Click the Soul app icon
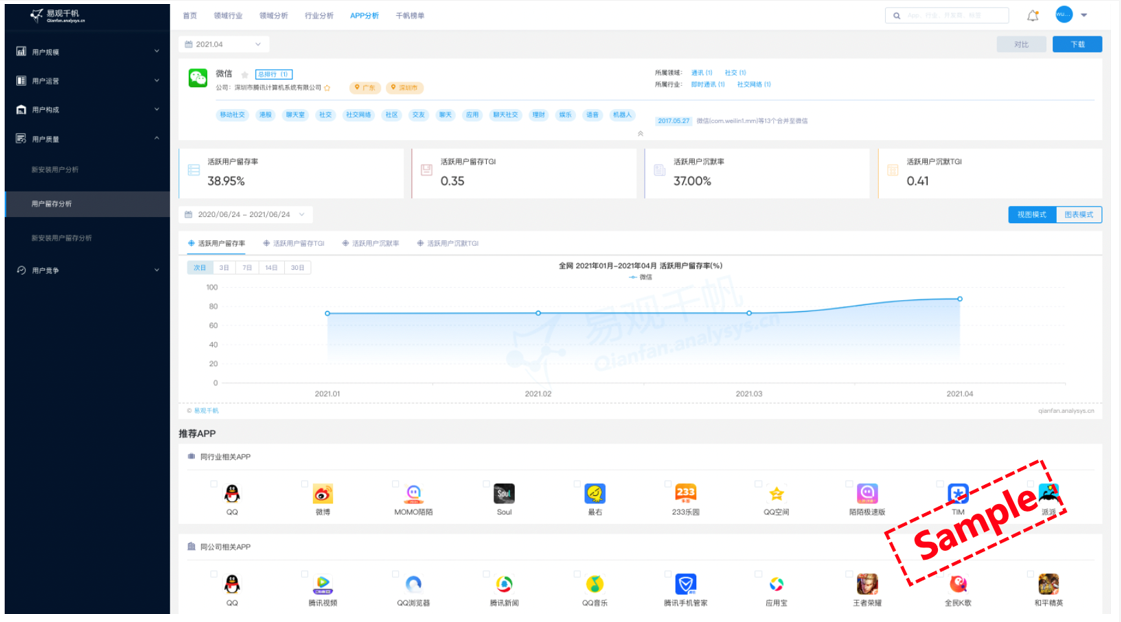This screenshot has height=622, width=1121. (504, 493)
